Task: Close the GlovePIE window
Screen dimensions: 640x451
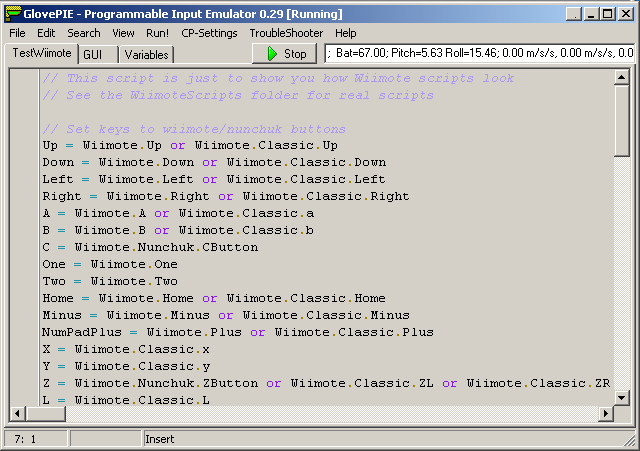Action: 626,14
